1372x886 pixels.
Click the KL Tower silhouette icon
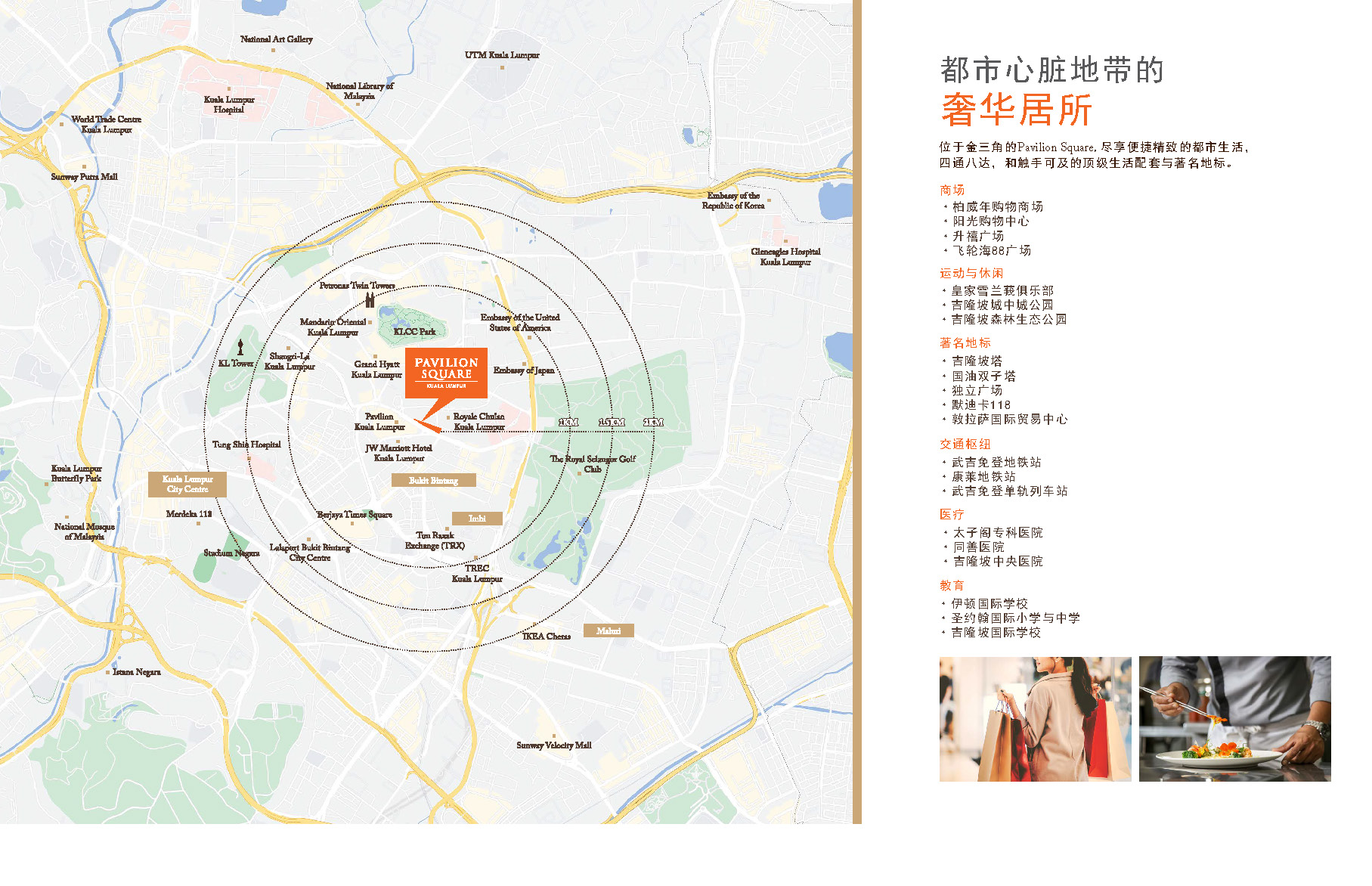coord(240,347)
